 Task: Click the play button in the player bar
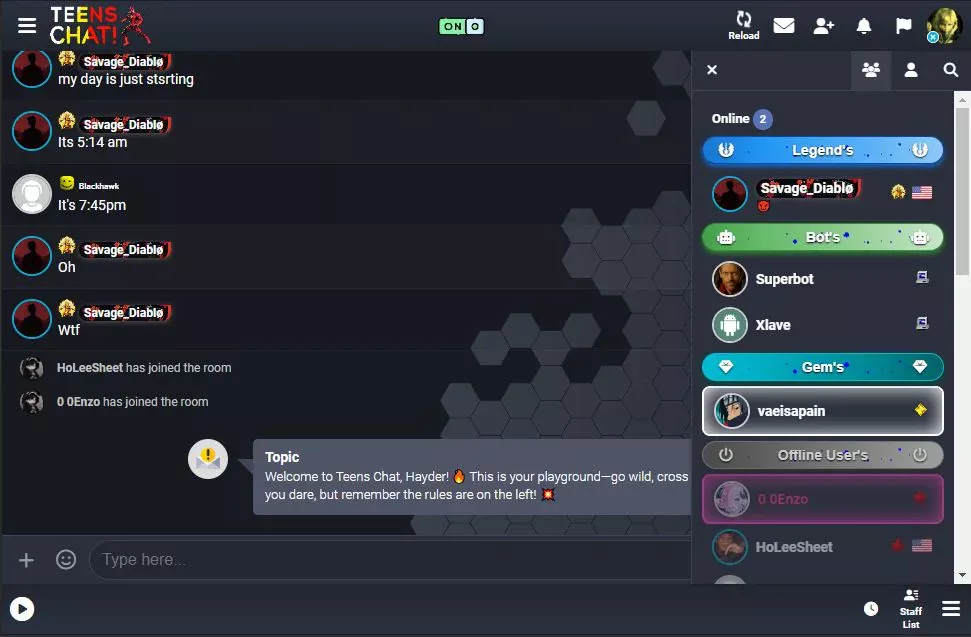pos(22,609)
